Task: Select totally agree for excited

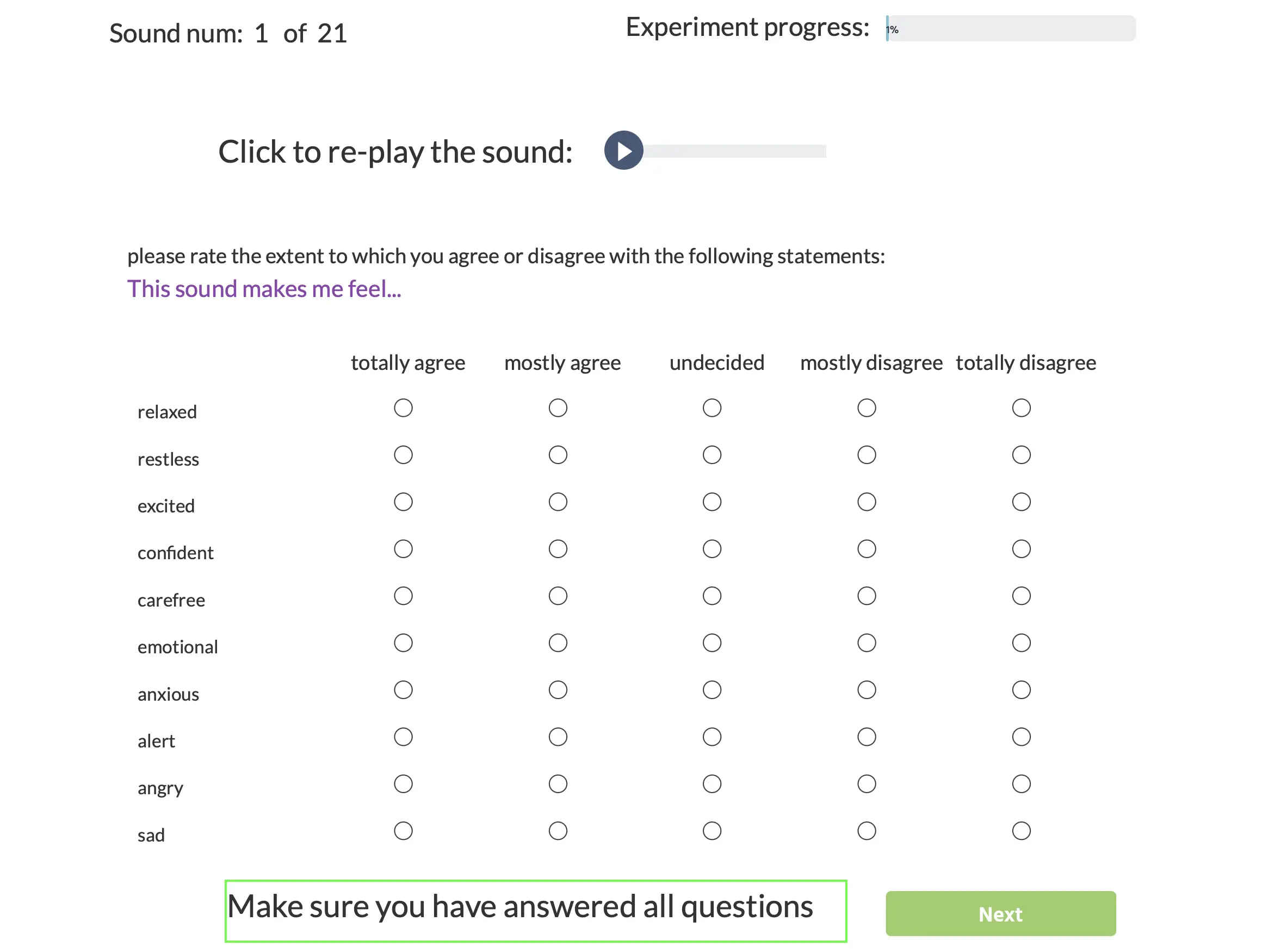Action: pos(404,502)
